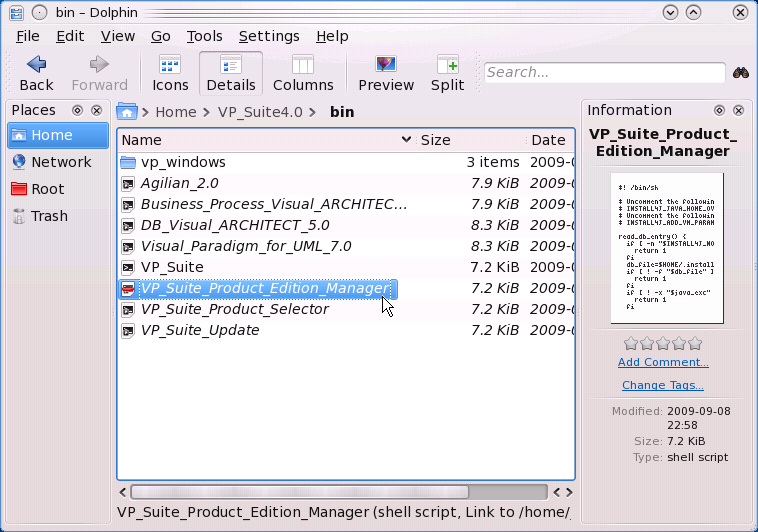Open the File menu
This screenshot has width=758, height=532.
click(28, 36)
